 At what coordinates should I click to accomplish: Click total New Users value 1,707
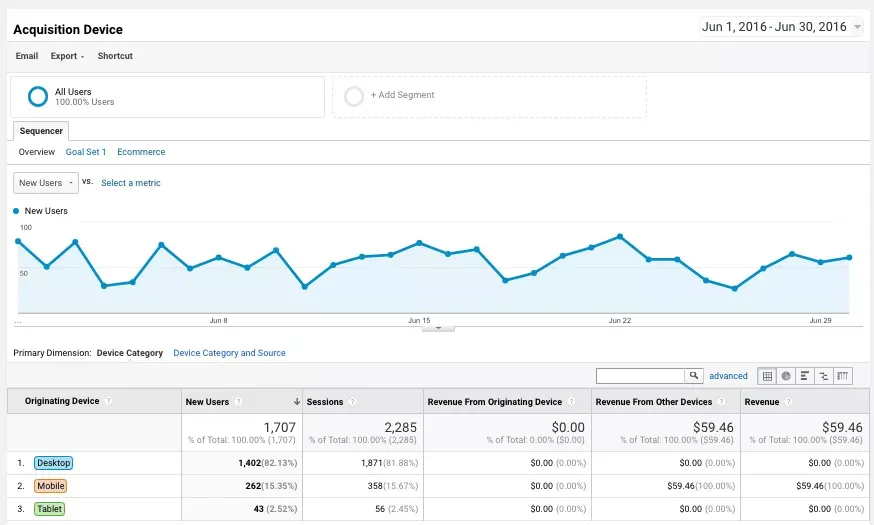[279, 427]
